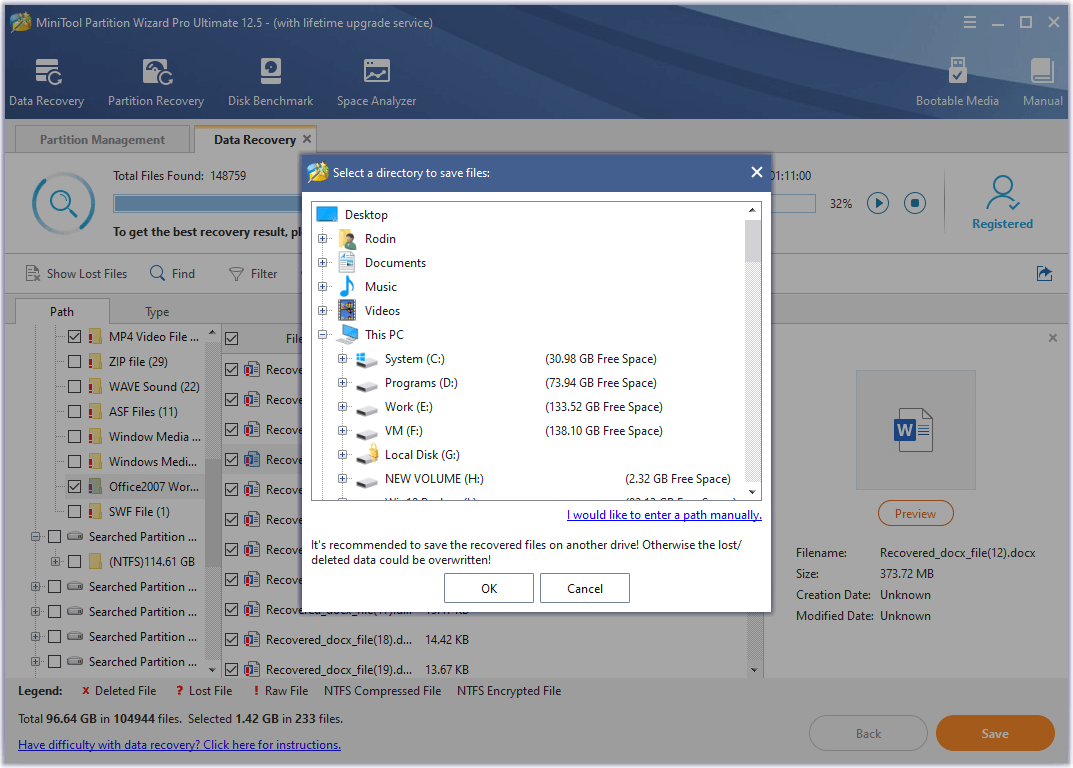The height and width of the screenshot is (768, 1073).
Task: Open Space Analyzer
Action: (376, 82)
